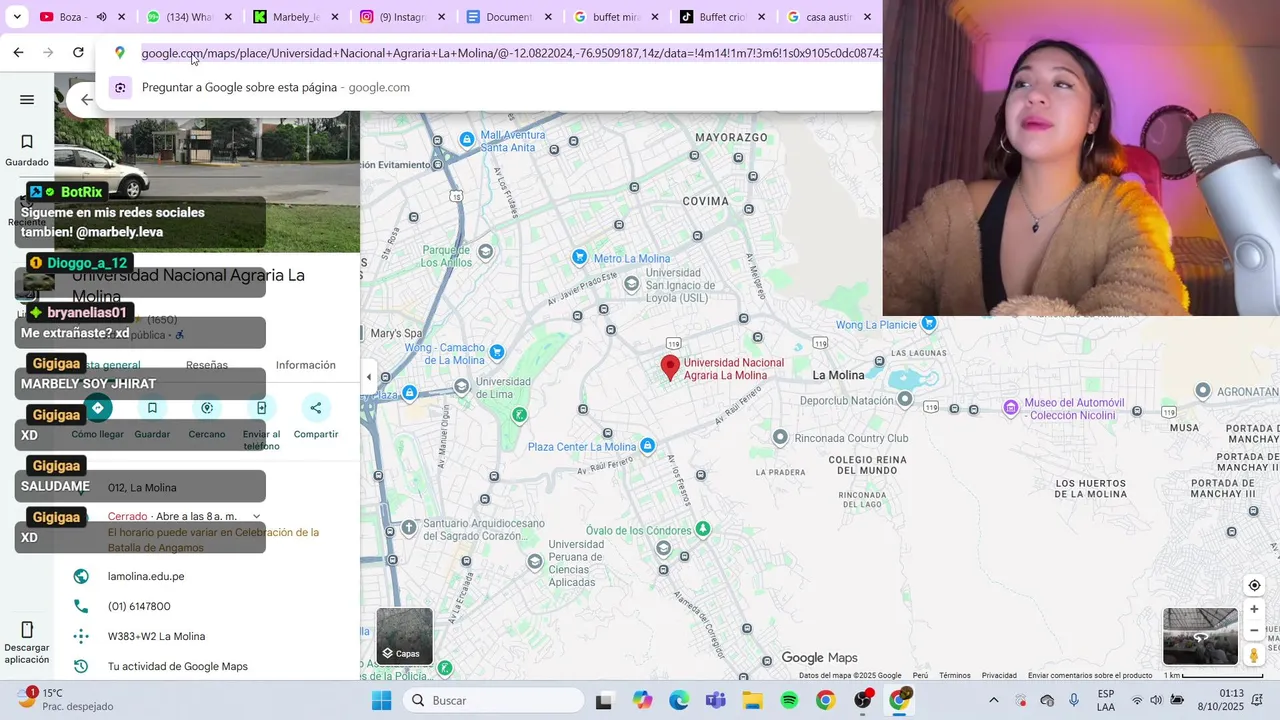This screenshot has height=720, width=1280.
Task: Open lamolina.edu.pe website link
Action: point(146,576)
